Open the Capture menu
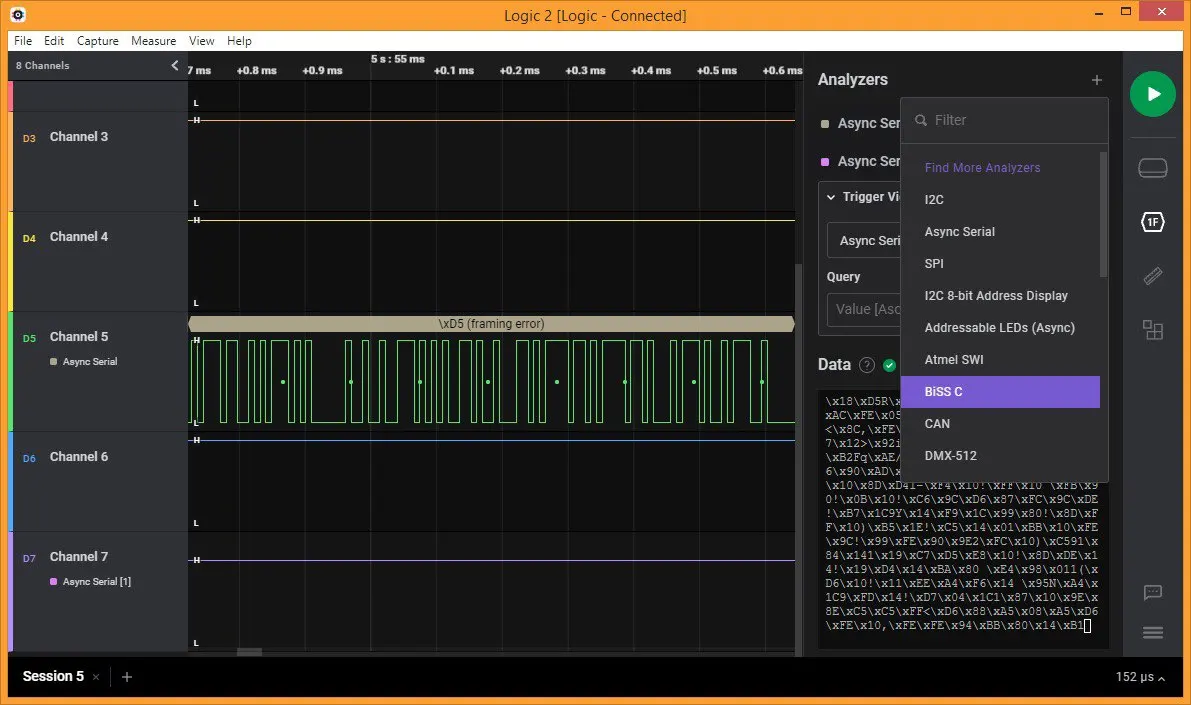This screenshot has width=1191, height=705. (x=97, y=41)
